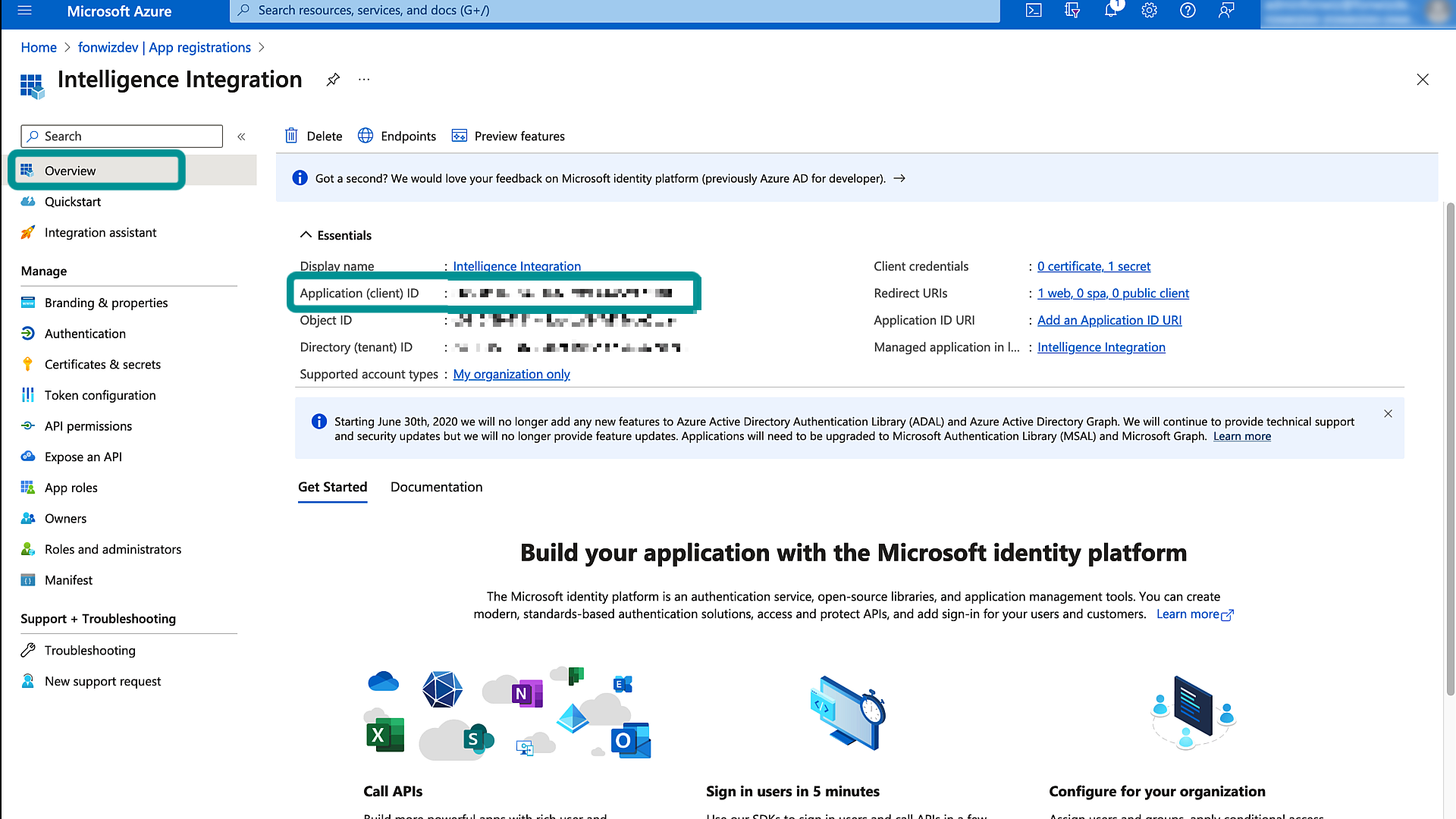Open the portal settings gear icon
Image resolution: width=1456 pixels, height=819 pixels.
[x=1150, y=11]
